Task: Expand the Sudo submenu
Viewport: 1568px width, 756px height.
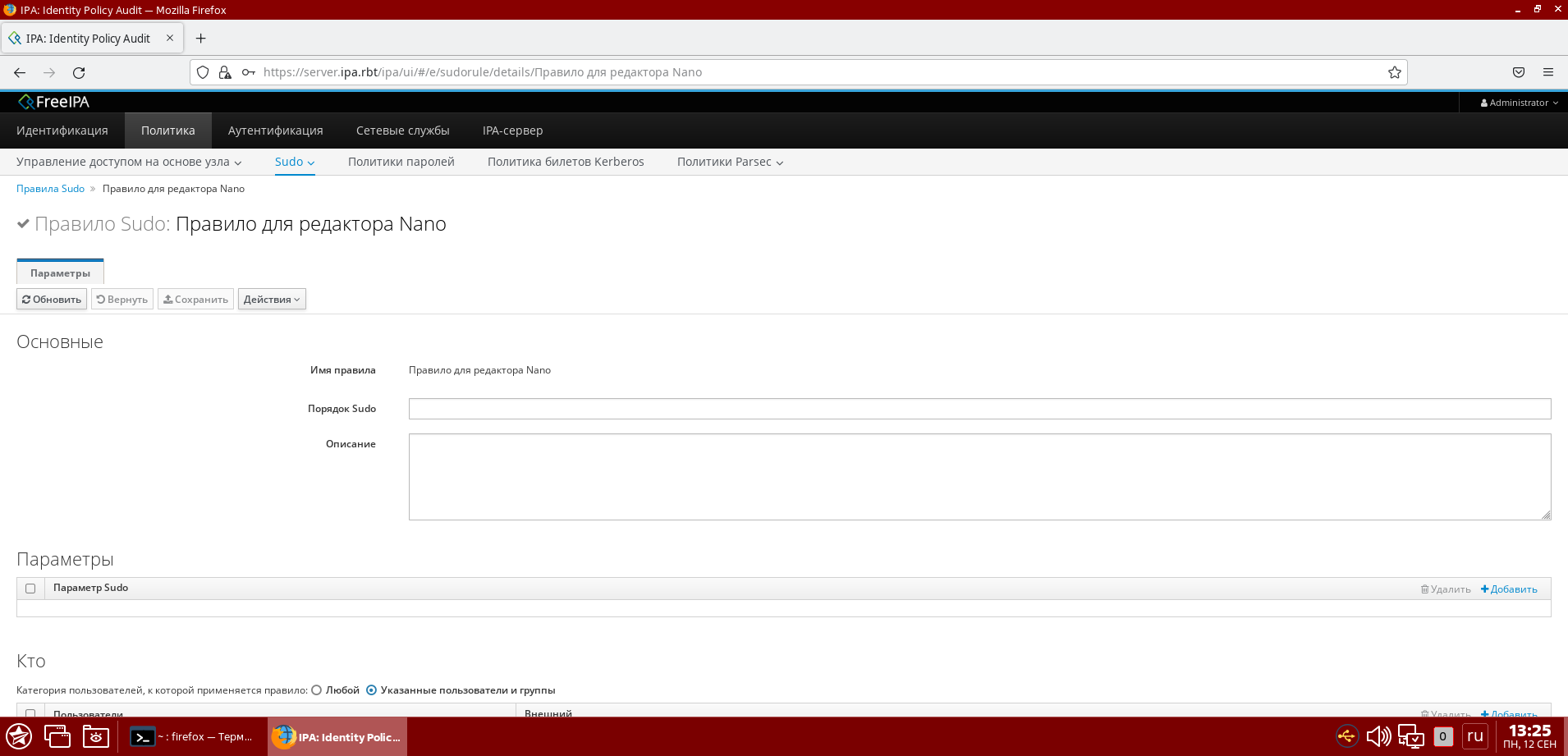Action: [x=294, y=163]
